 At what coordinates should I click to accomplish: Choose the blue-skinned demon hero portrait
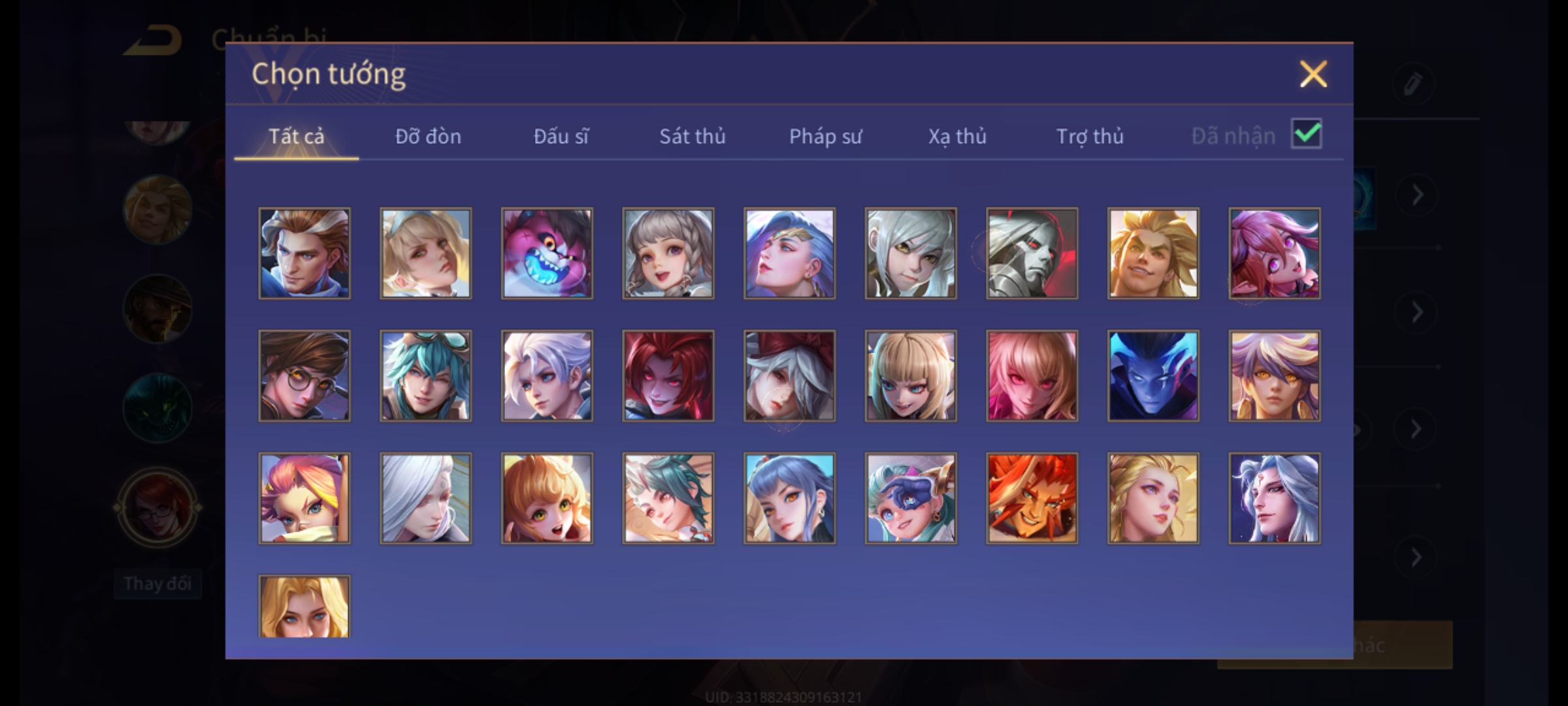pyautogui.click(x=1153, y=376)
